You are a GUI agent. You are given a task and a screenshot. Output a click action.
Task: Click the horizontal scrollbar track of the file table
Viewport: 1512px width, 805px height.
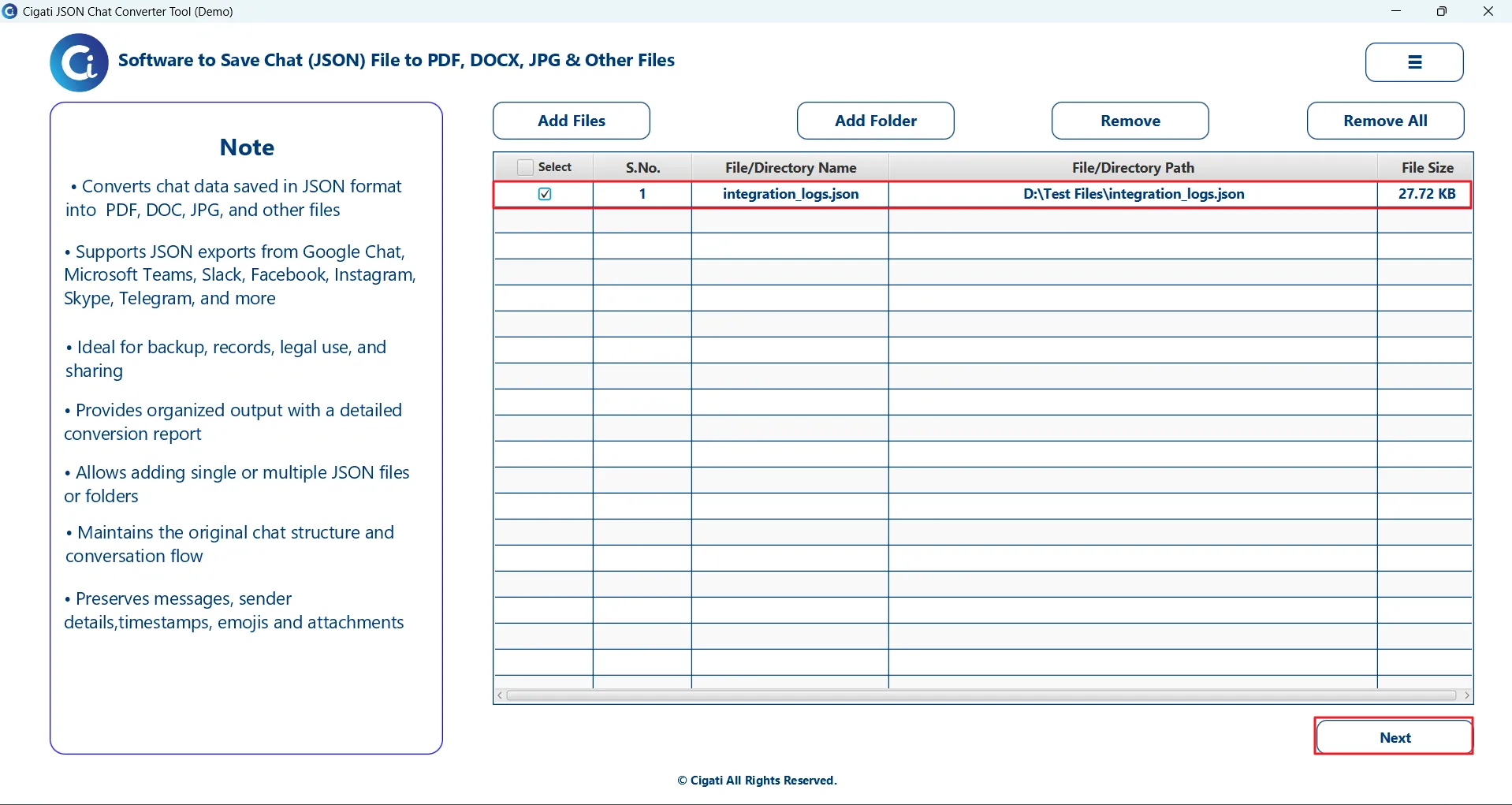981,695
